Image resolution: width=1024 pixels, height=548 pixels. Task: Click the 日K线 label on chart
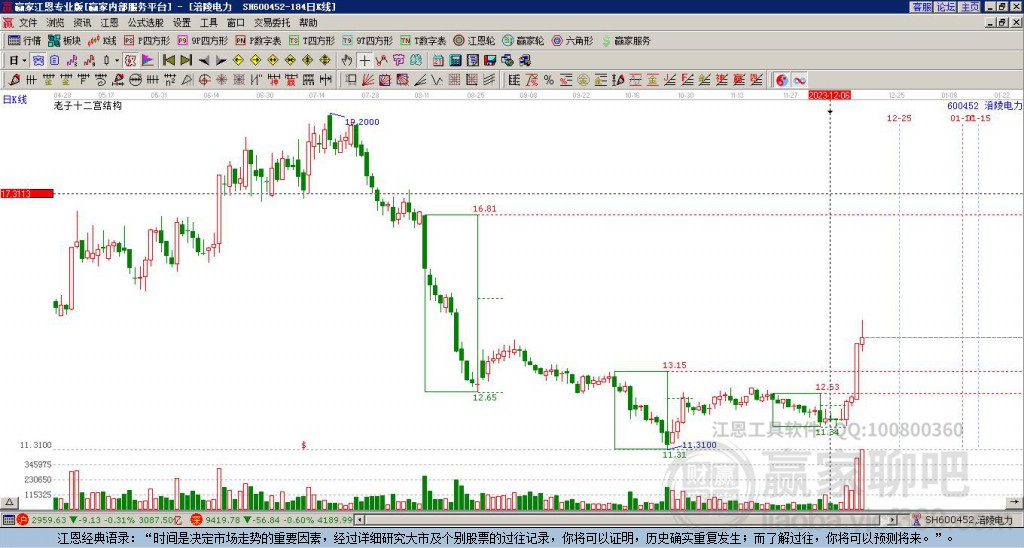click(x=15, y=100)
